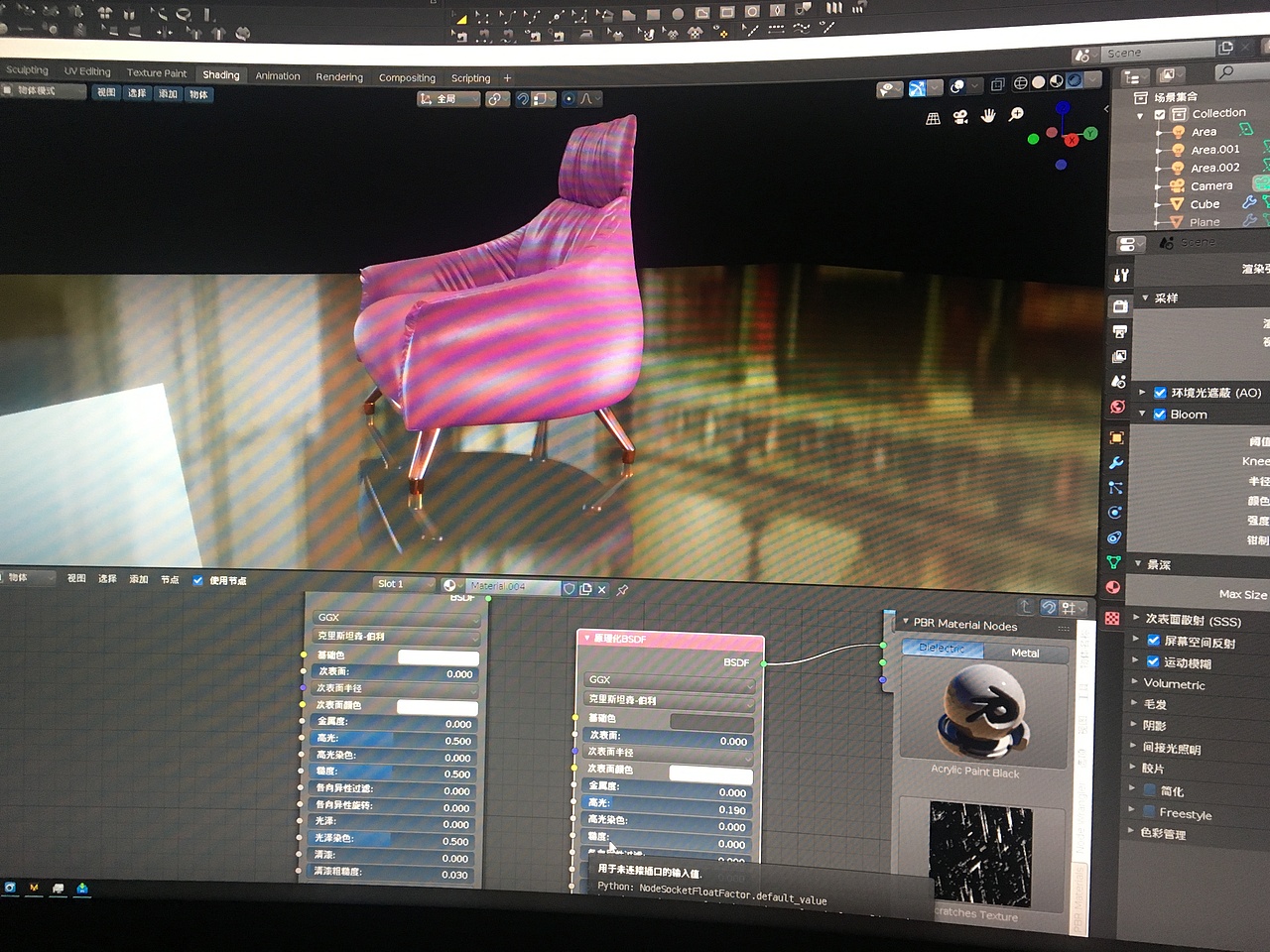Switch perspective/orthographic grid icon

point(933,118)
